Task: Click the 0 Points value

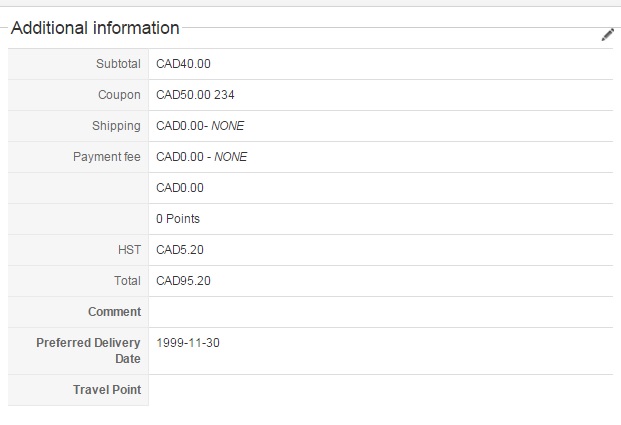Action: pos(178,219)
